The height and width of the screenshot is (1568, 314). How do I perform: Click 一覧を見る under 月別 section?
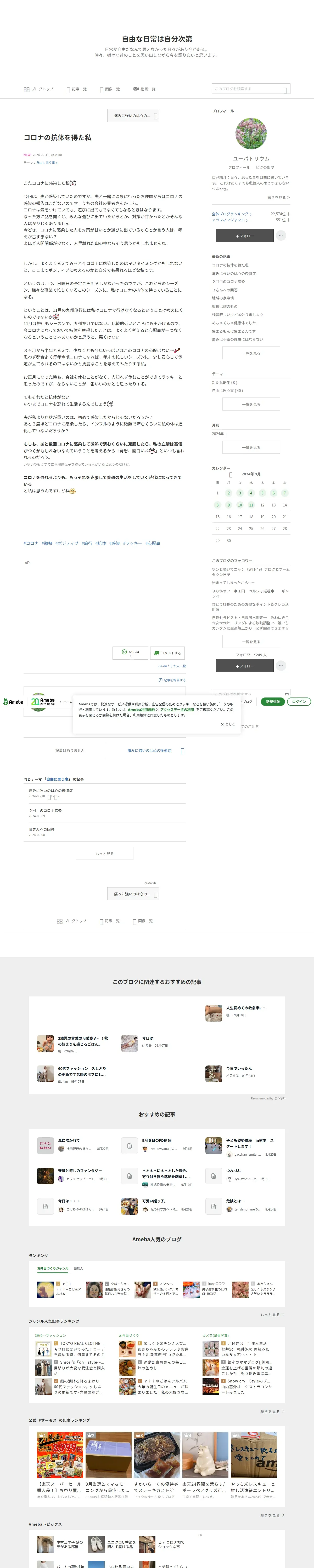point(251,447)
